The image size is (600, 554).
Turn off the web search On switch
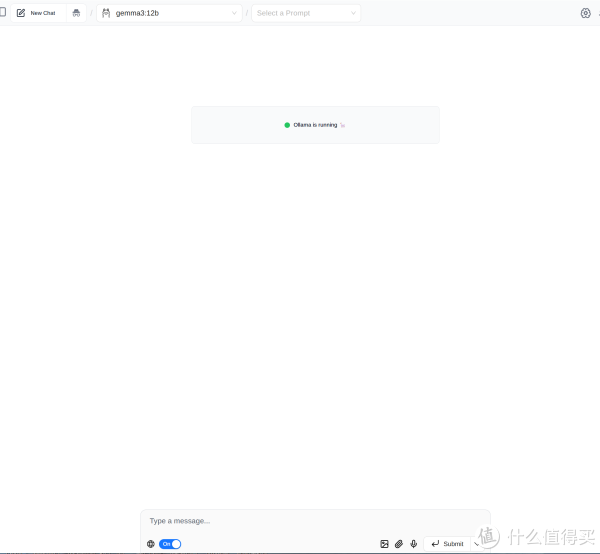170,544
